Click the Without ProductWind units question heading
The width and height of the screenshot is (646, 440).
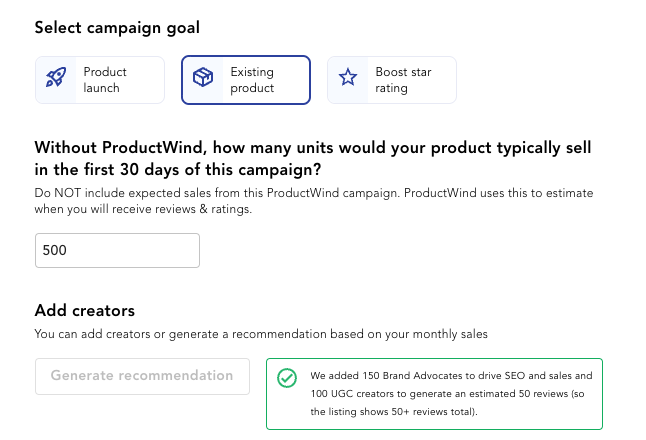pos(313,159)
